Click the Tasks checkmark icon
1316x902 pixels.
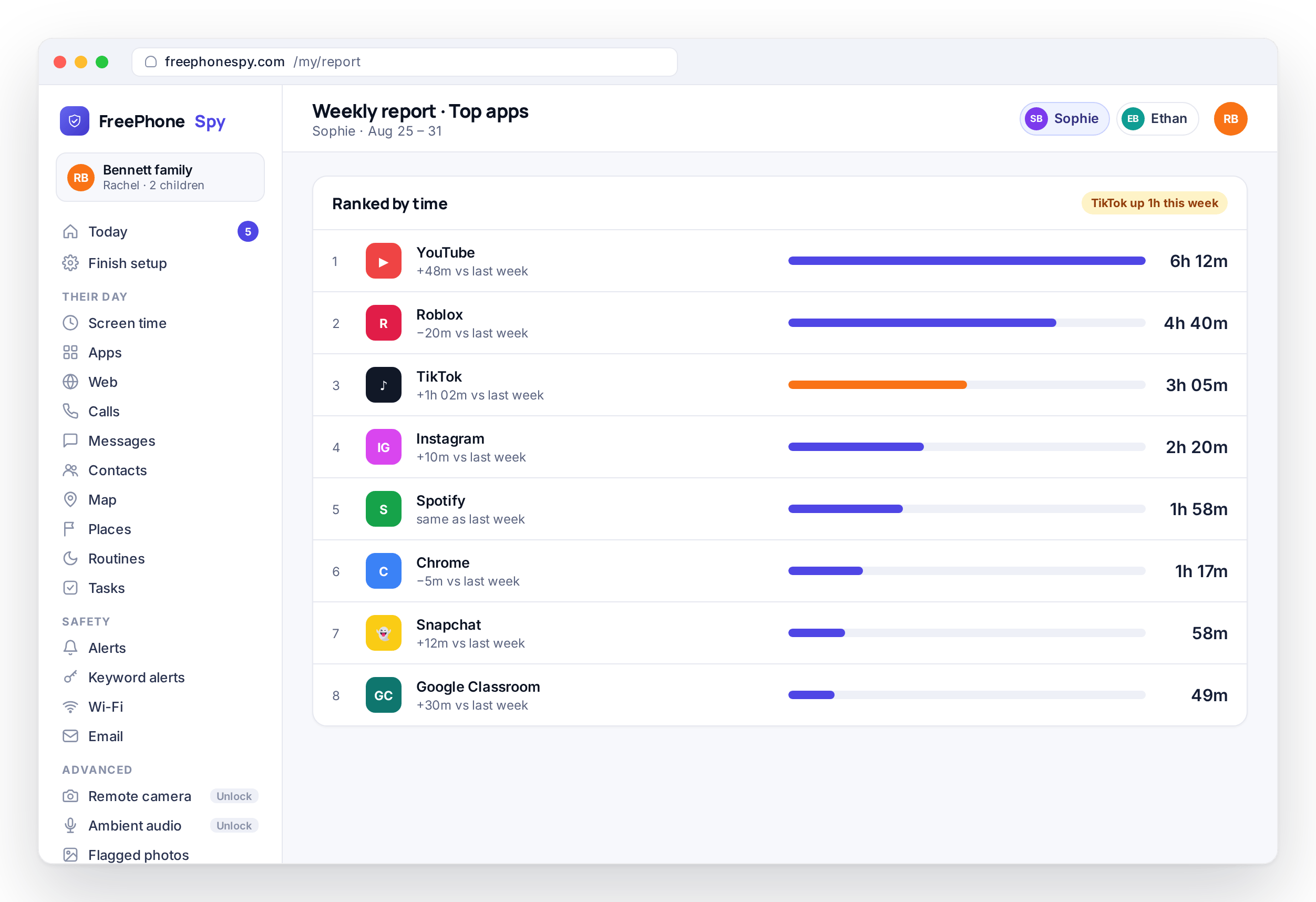(70, 588)
